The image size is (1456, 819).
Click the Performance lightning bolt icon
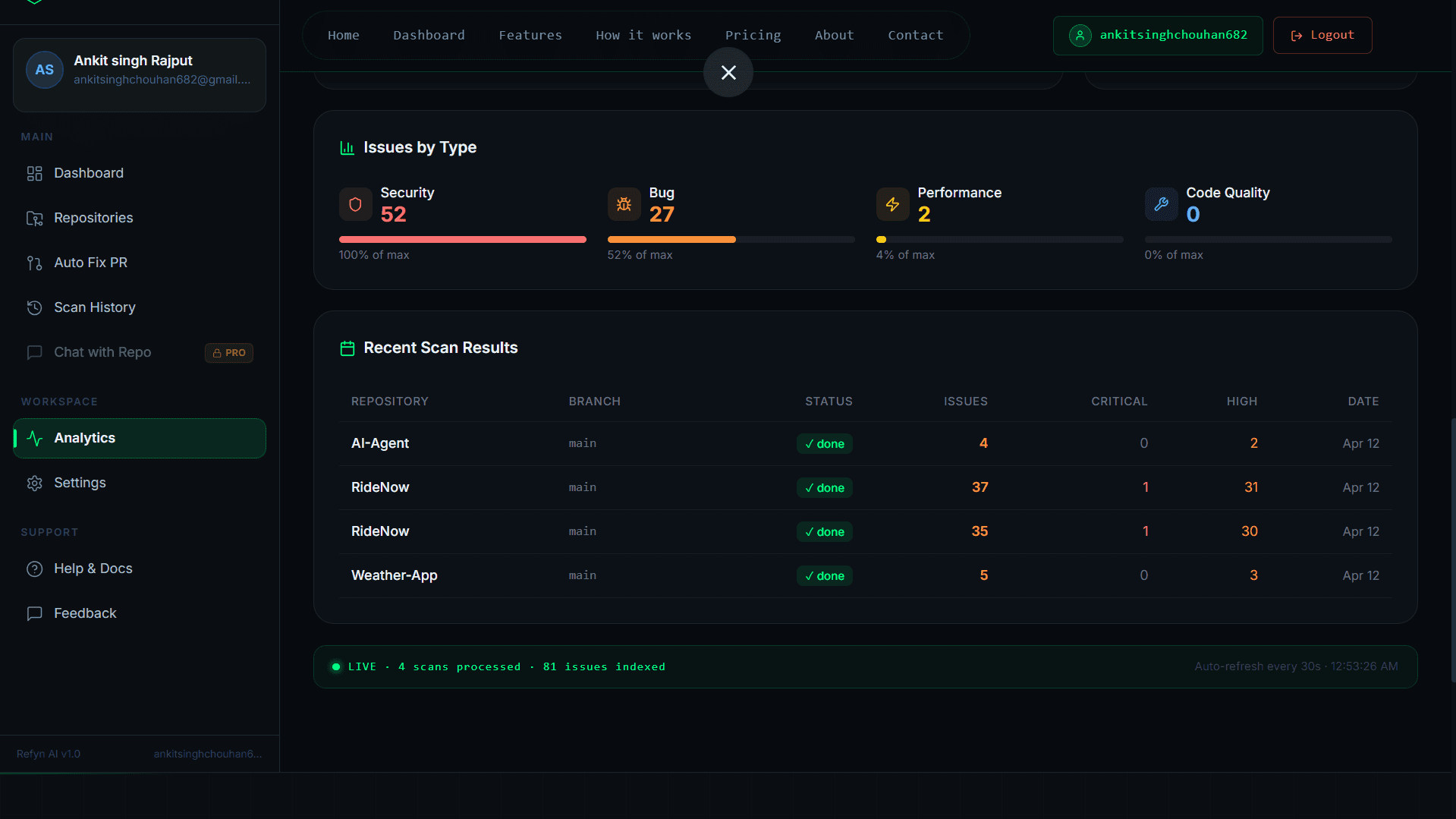point(892,204)
